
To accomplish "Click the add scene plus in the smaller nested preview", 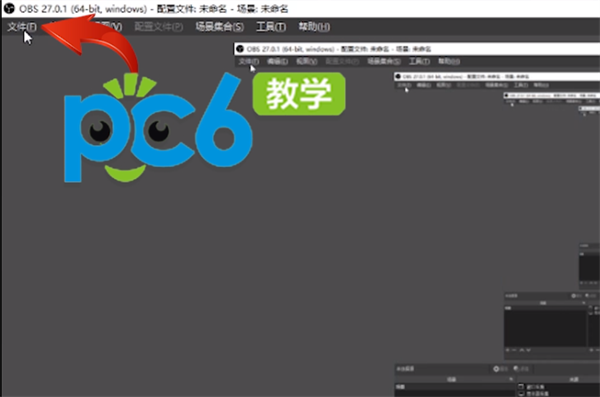I will (x=508, y=350).
